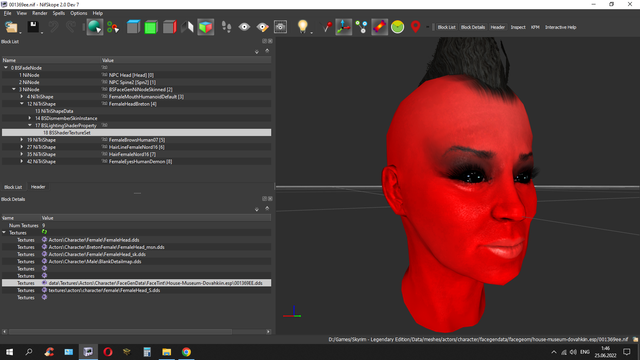Viewport: 640px width, 360px height.
Task: Toggle the red pin marker icon
Action: point(327,27)
